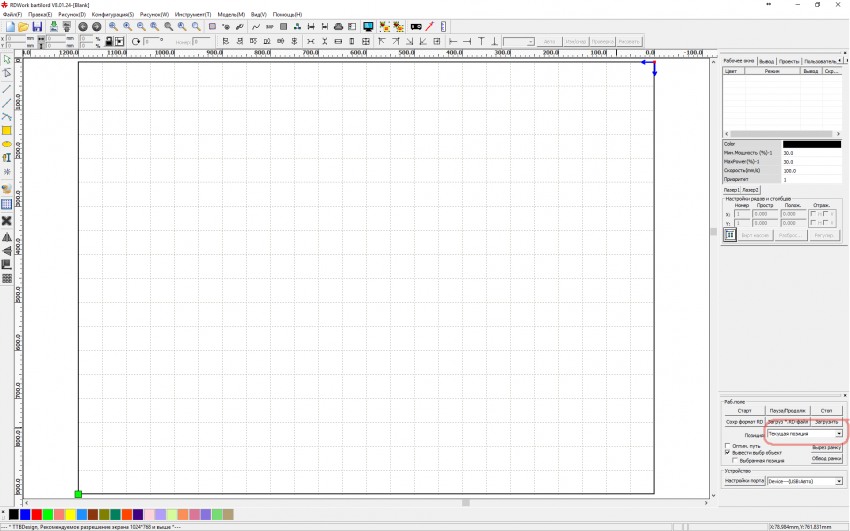Pick the Bezier curve tool
The width and height of the screenshot is (850, 531).
[7, 116]
